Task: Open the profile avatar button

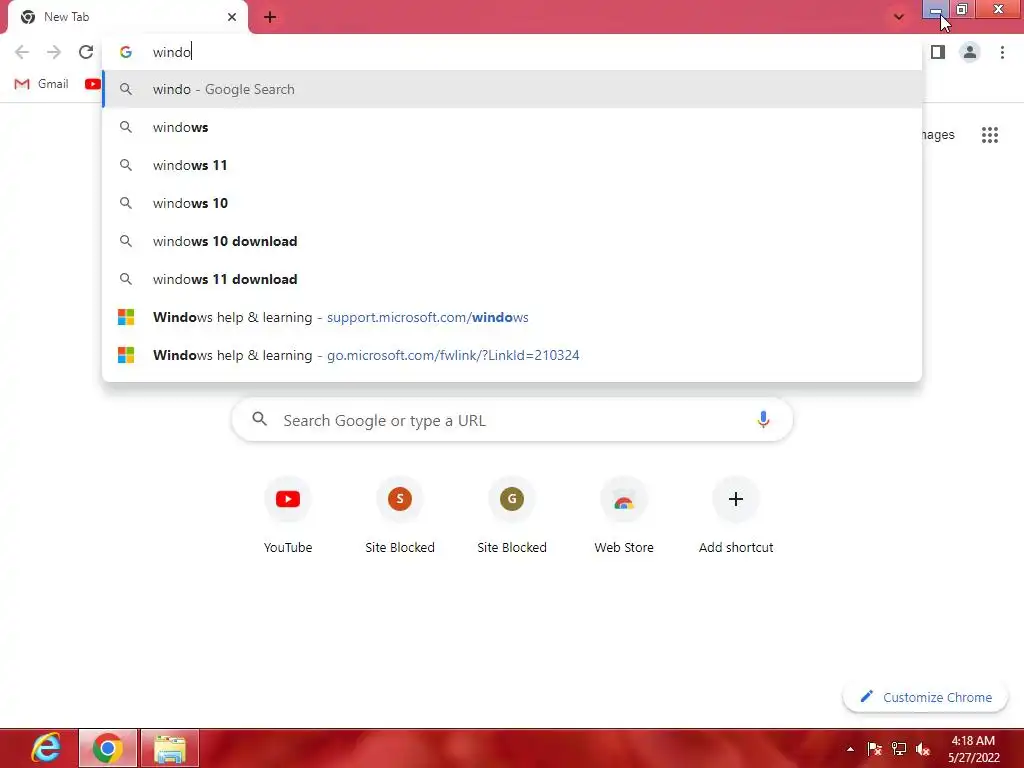Action: pos(970,52)
